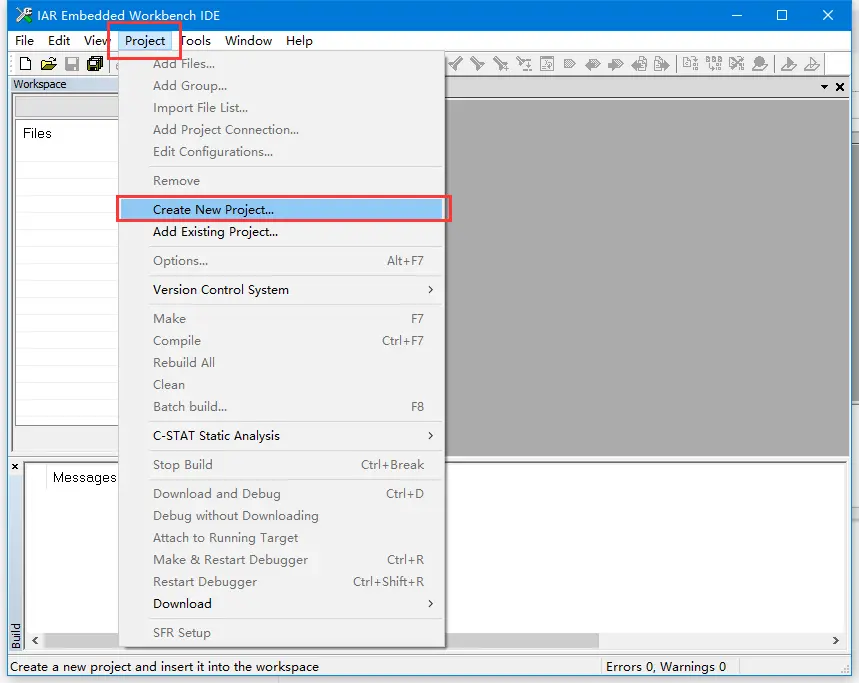Click the Open file folder icon

tap(48, 64)
